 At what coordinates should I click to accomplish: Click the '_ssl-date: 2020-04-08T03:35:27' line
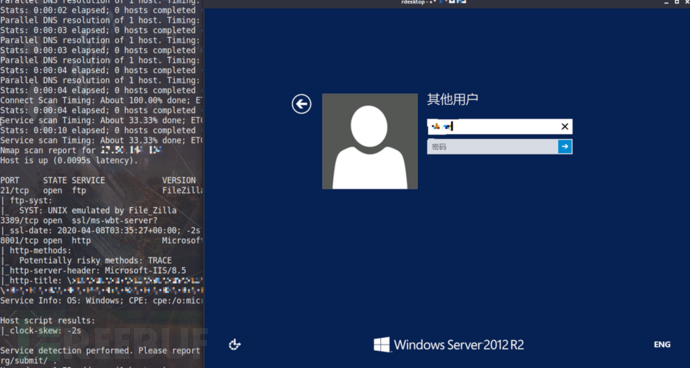click(x=100, y=231)
